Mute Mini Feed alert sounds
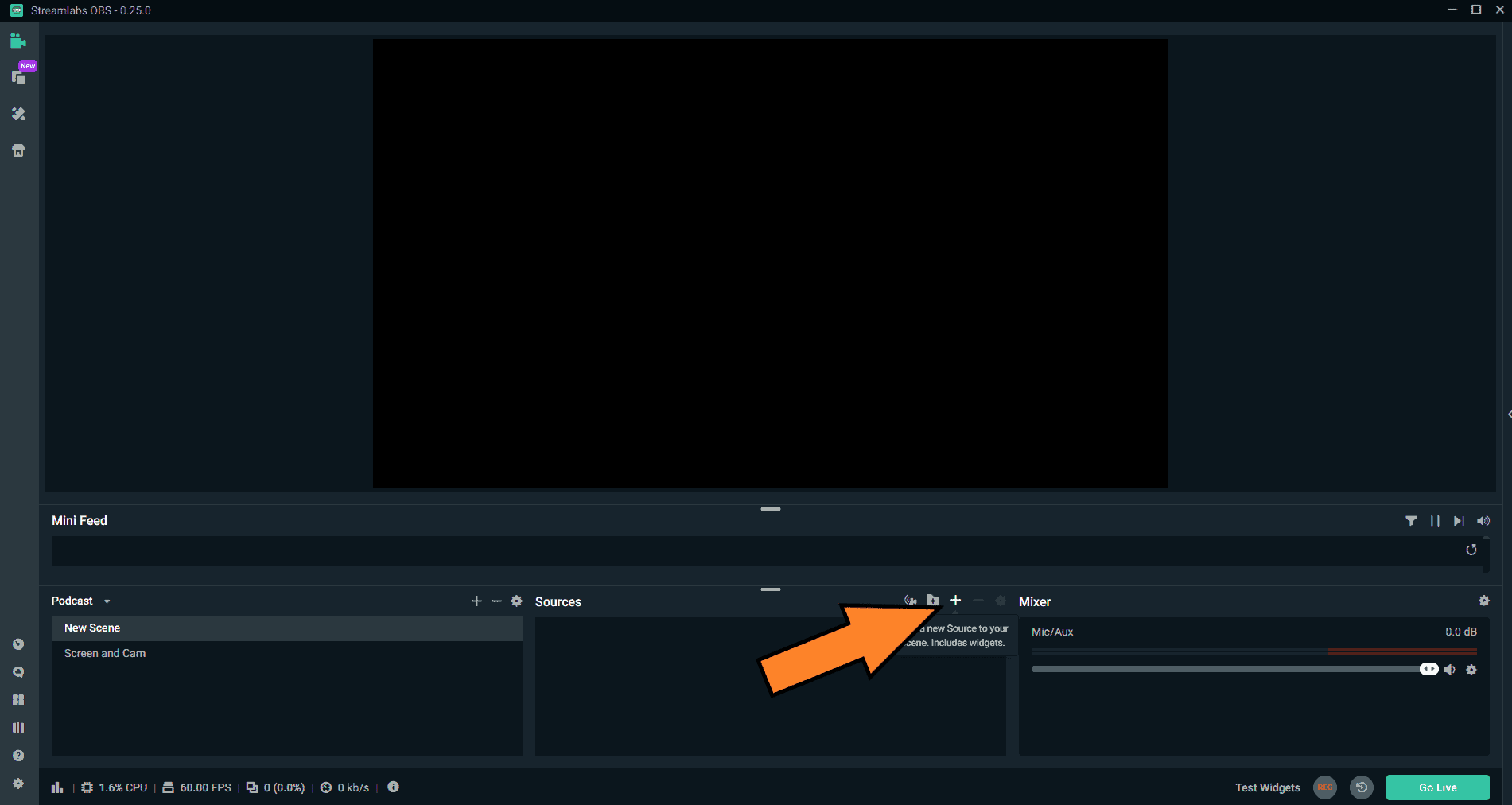The image size is (1512, 805). pyautogui.click(x=1483, y=521)
